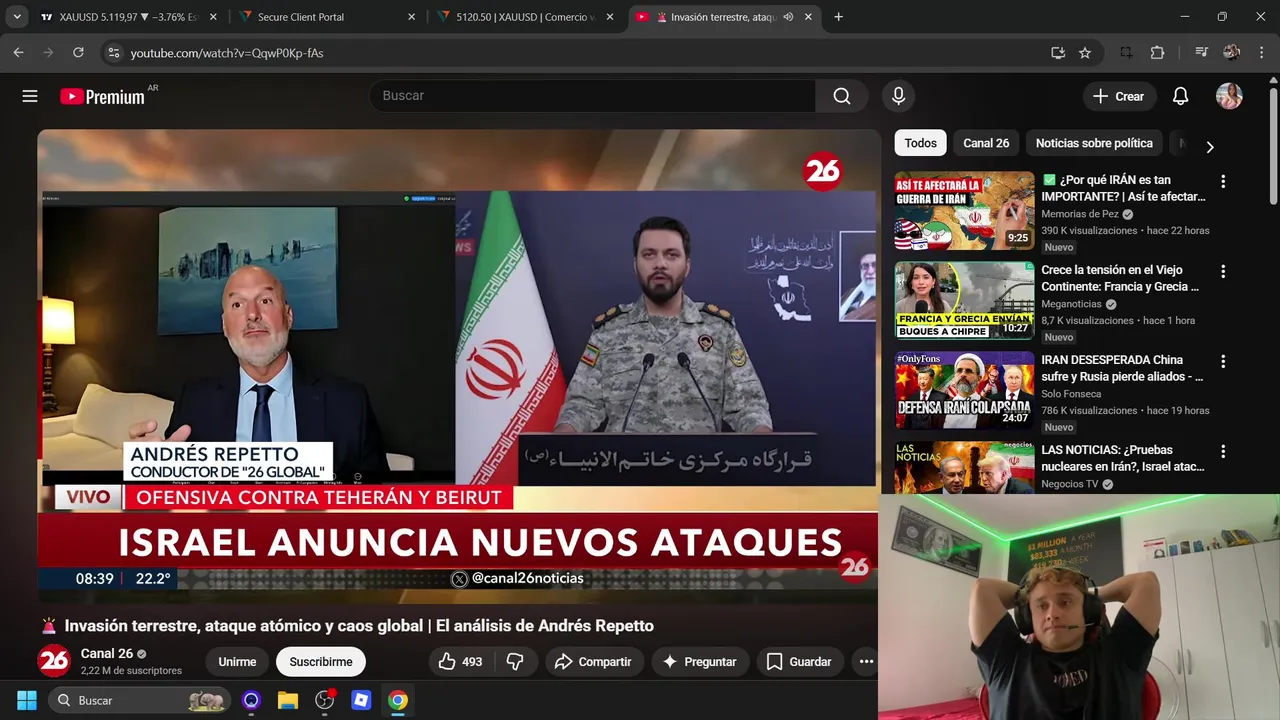
Task: Dislike the video with thumbs down
Action: (515, 661)
